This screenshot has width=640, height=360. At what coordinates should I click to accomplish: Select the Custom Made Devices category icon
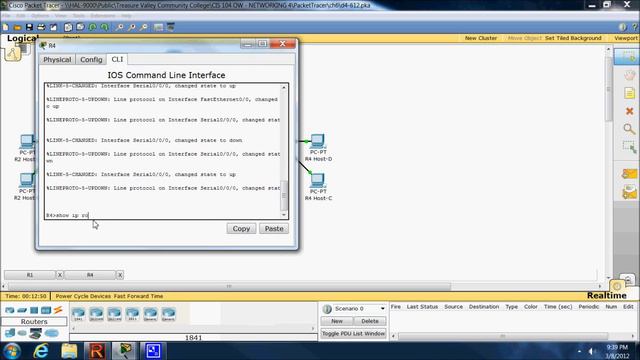click(x=36, y=333)
